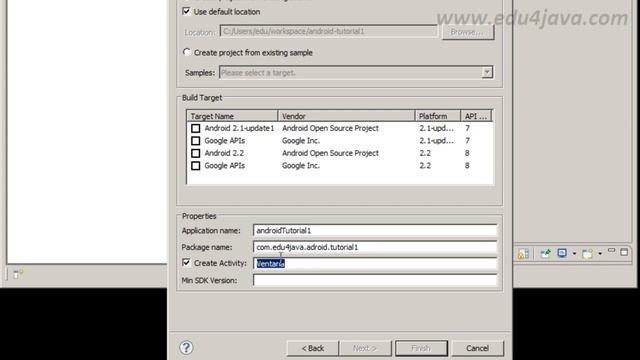Click the Finish button
This screenshot has height=360, width=640.
click(x=421, y=348)
